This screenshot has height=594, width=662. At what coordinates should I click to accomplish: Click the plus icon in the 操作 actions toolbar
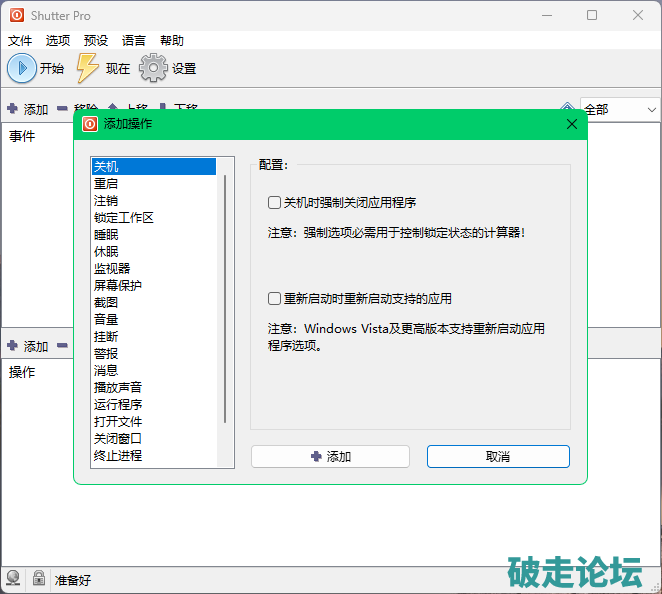point(12,346)
